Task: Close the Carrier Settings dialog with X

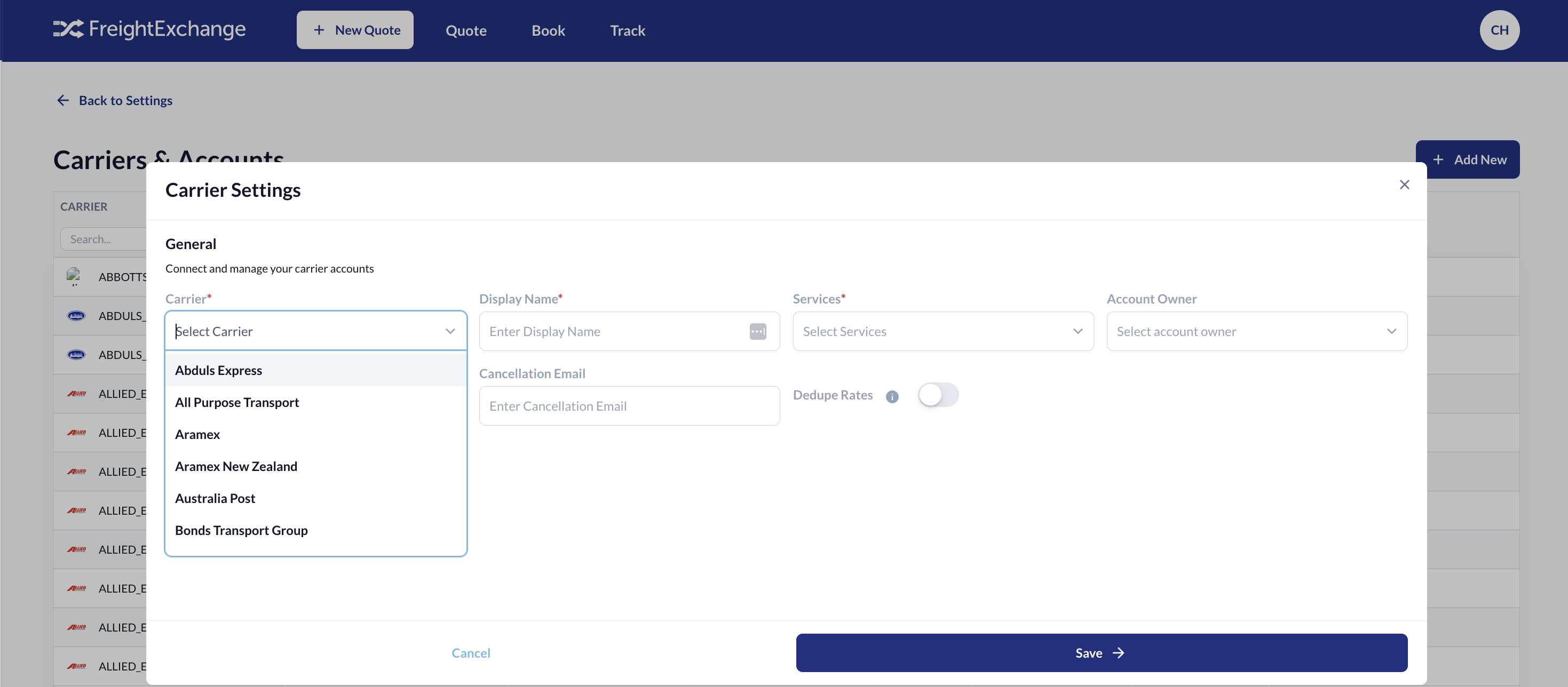Action: pos(1404,185)
